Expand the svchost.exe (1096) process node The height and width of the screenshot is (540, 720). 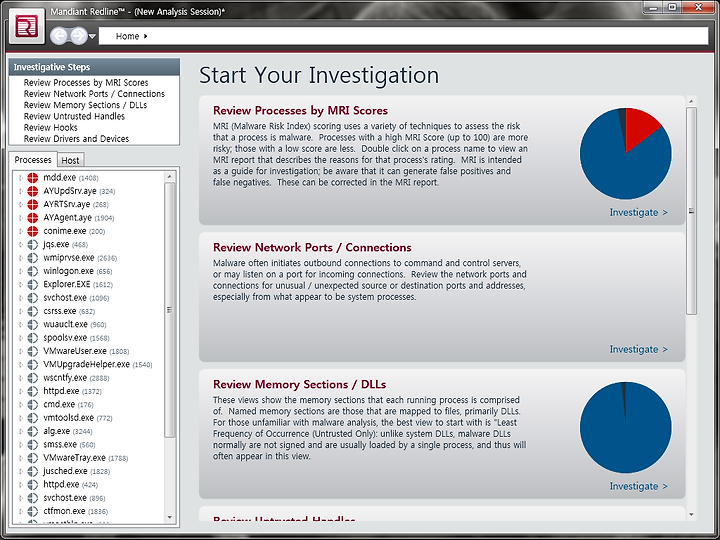tap(21, 298)
